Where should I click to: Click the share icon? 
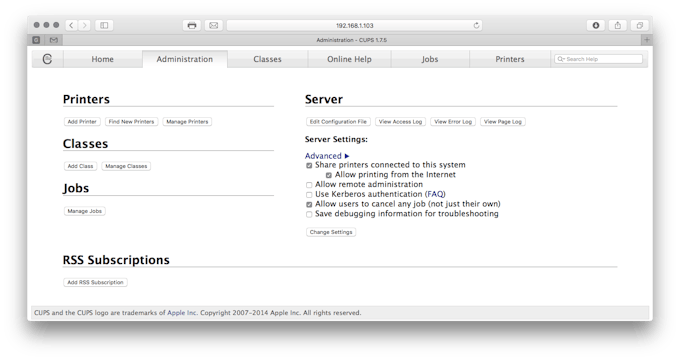pyautogui.click(x=618, y=25)
